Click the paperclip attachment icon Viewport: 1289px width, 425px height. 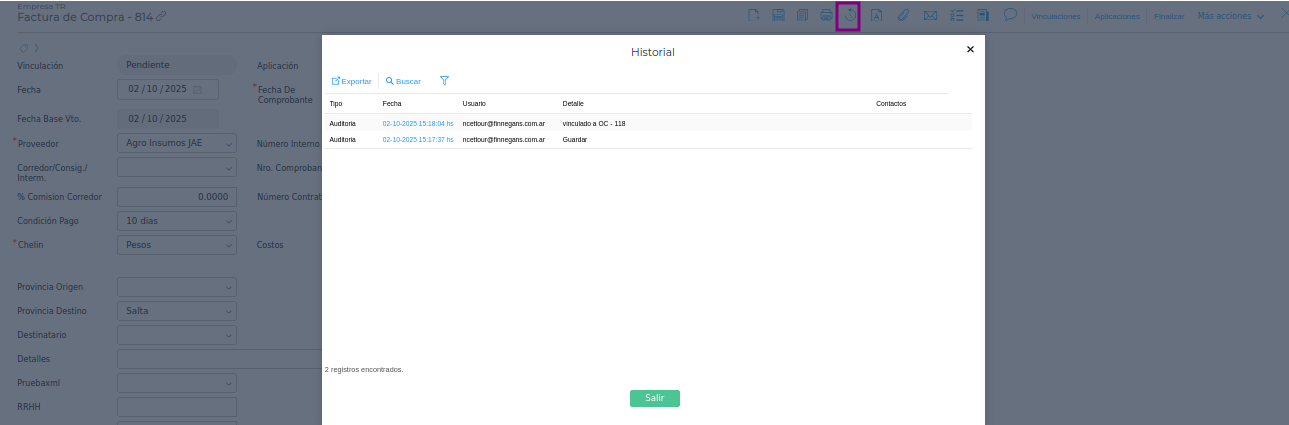pyautogui.click(x=902, y=16)
